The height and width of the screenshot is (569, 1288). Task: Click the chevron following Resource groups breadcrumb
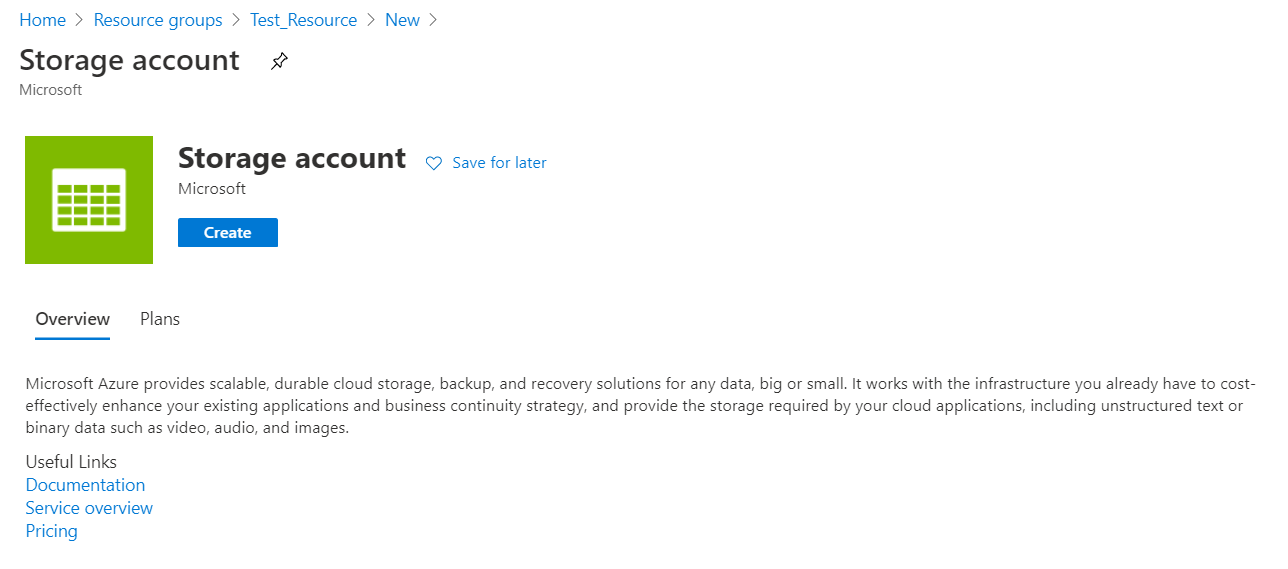click(x=237, y=20)
